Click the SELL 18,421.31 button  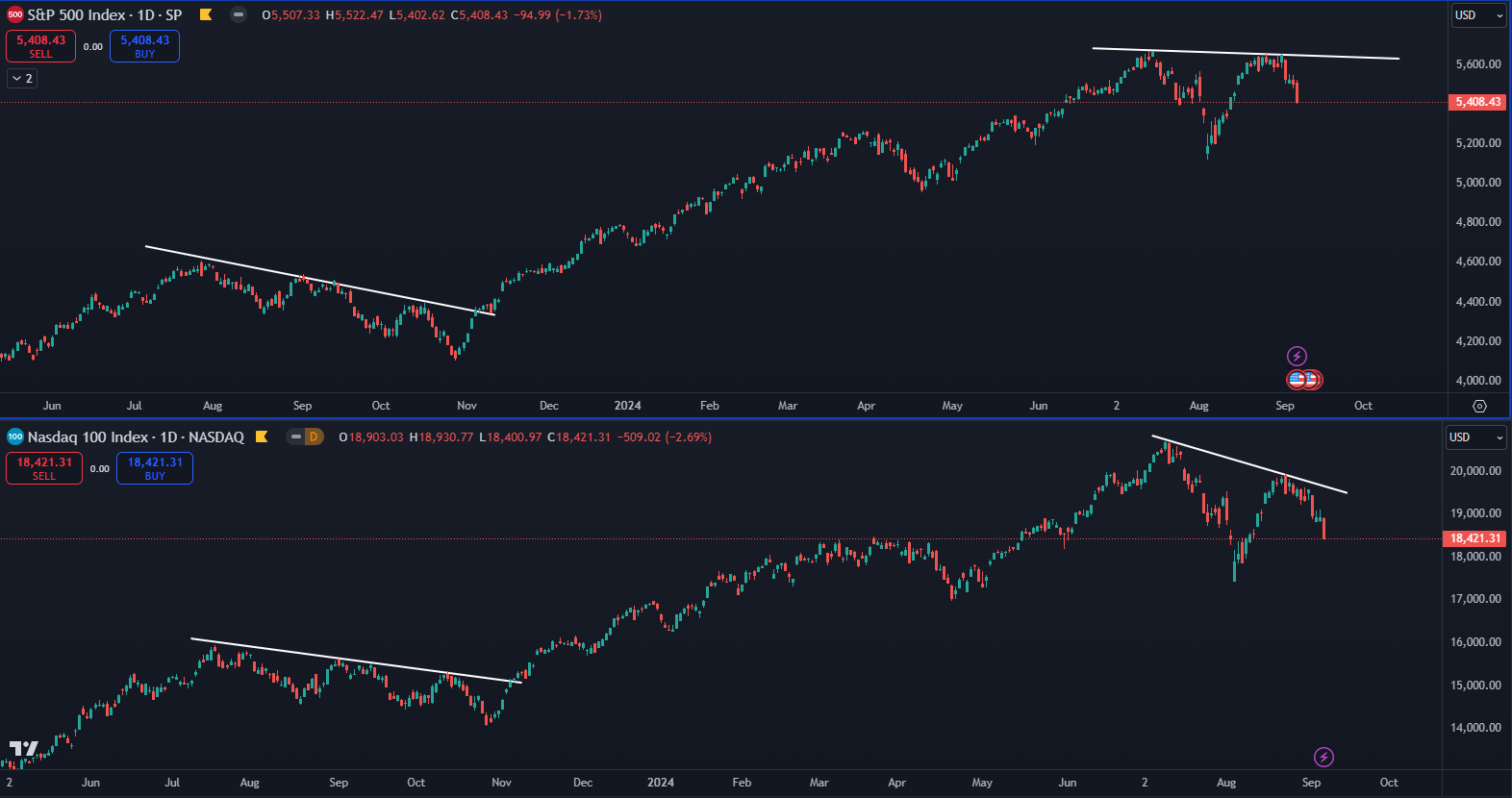click(x=44, y=468)
